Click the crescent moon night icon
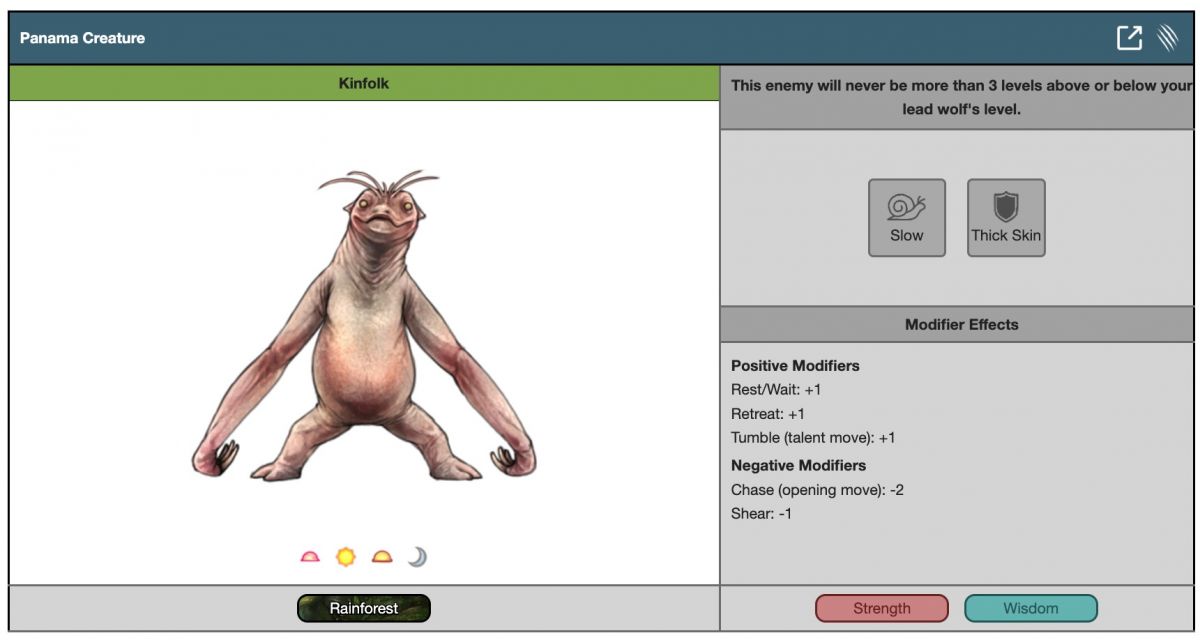Image resolution: width=1200 pixels, height=640 pixels. coord(417,557)
